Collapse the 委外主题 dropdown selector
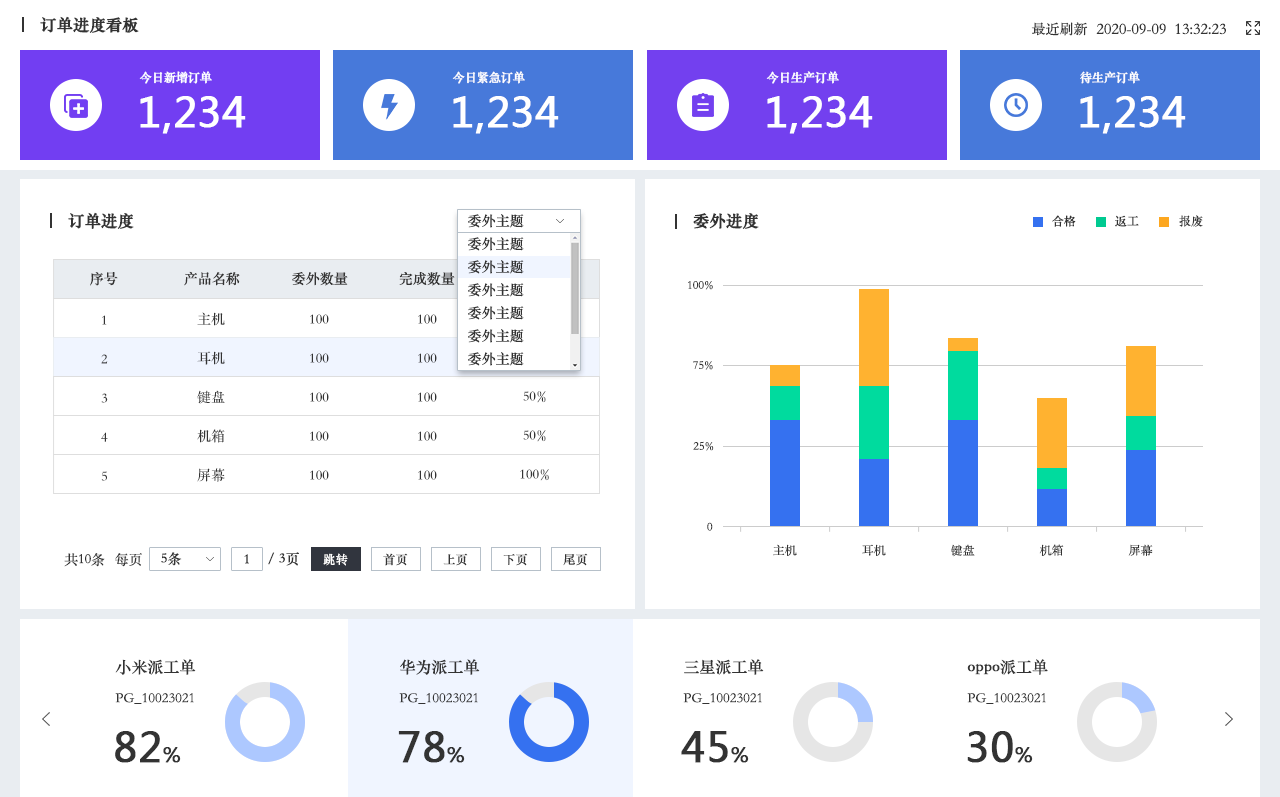Screen dimensions: 1280x797 coord(518,221)
